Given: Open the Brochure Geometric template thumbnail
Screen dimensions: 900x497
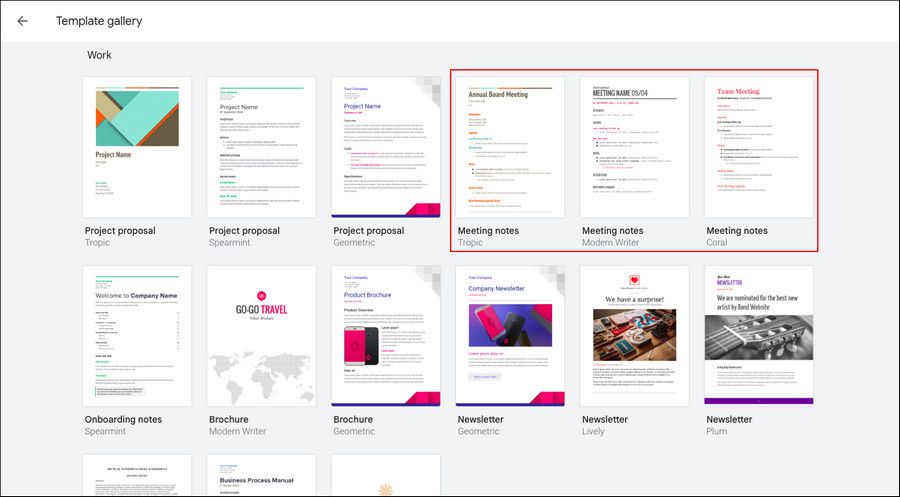Looking at the screenshot, I should tap(386, 336).
